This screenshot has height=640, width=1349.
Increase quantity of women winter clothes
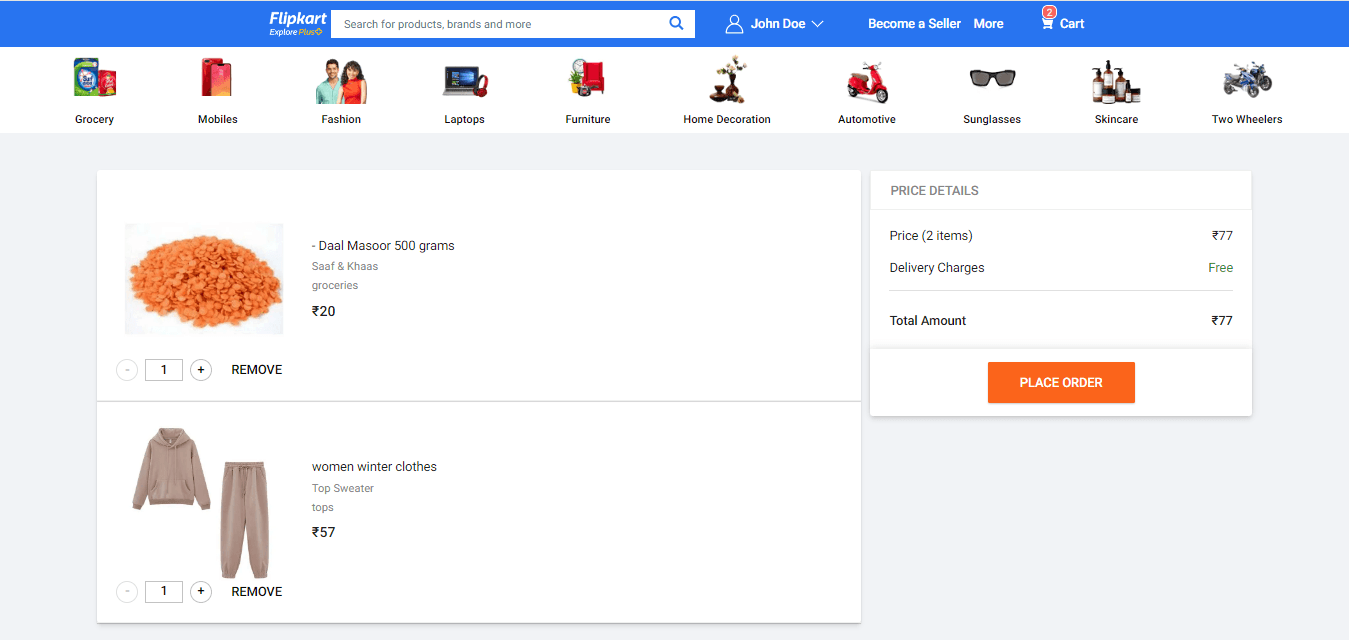coord(201,592)
